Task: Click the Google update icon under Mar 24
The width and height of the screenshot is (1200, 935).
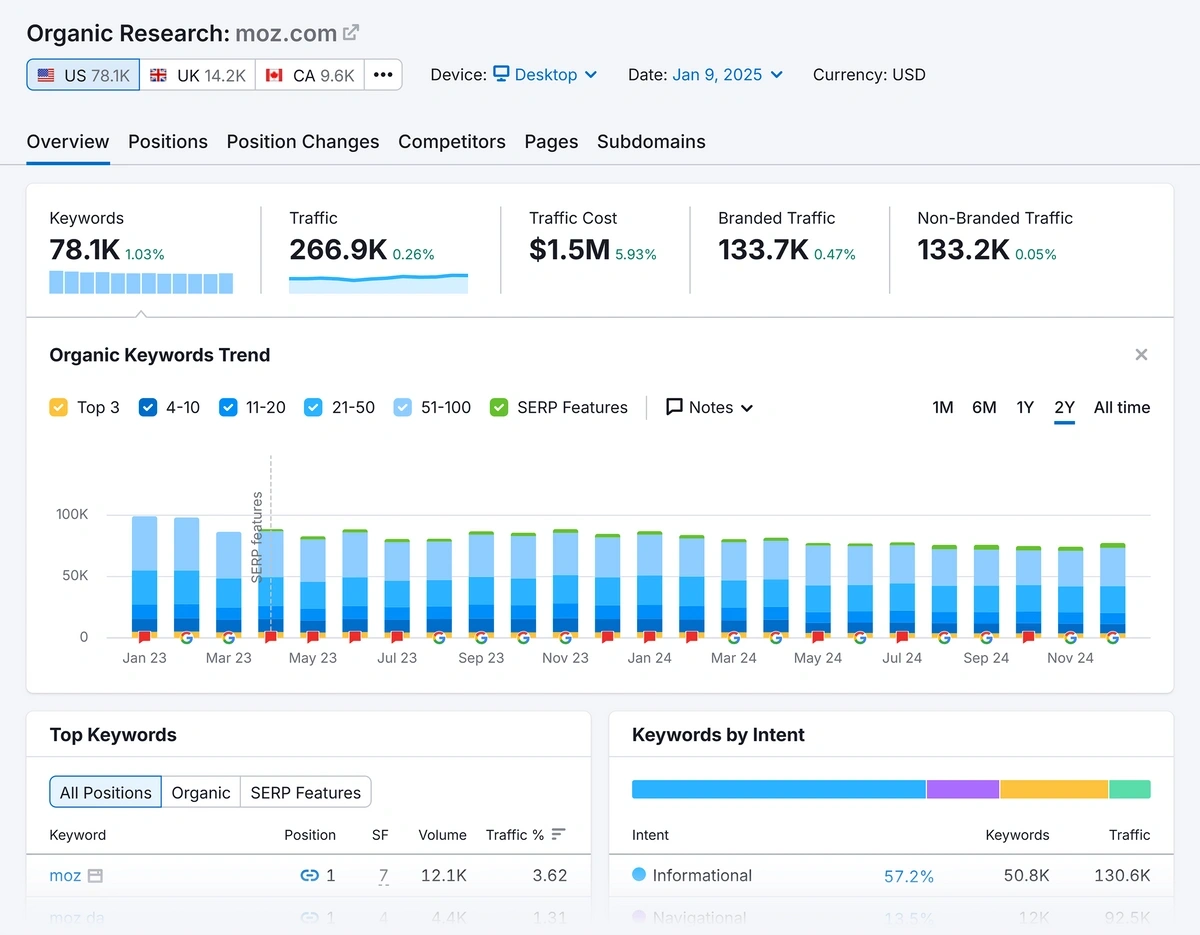Action: pyautogui.click(x=733, y=637)
